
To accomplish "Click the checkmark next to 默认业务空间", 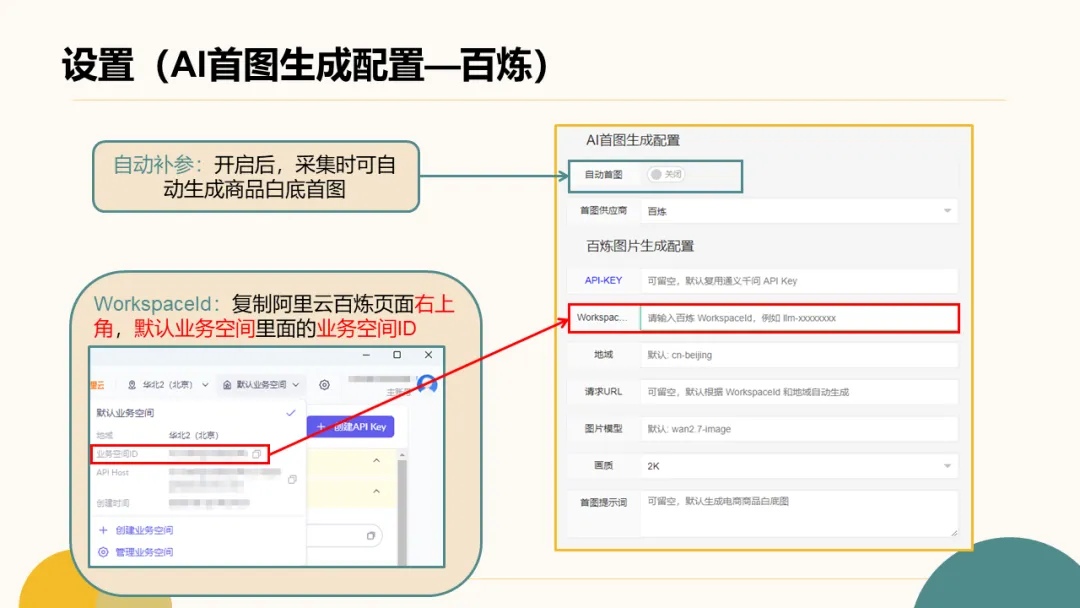I will tap(291, 413).
